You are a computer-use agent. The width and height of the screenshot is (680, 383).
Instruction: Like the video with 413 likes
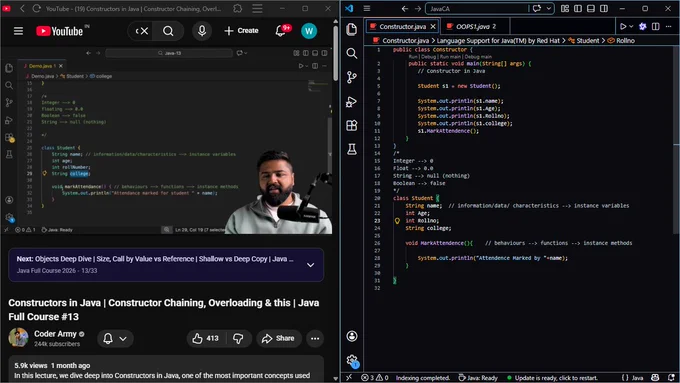point(206,338)
